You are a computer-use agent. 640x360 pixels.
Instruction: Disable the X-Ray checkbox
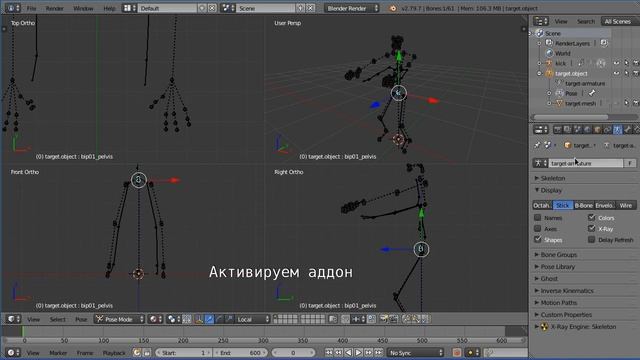591,229
